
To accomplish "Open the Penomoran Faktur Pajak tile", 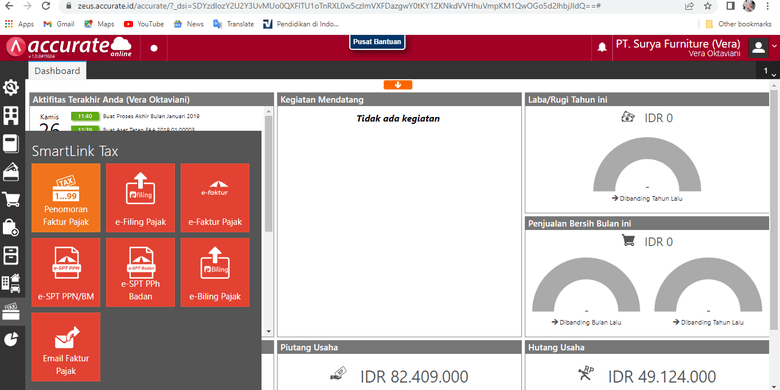I will pyautogui.click(x=66, y=197).
